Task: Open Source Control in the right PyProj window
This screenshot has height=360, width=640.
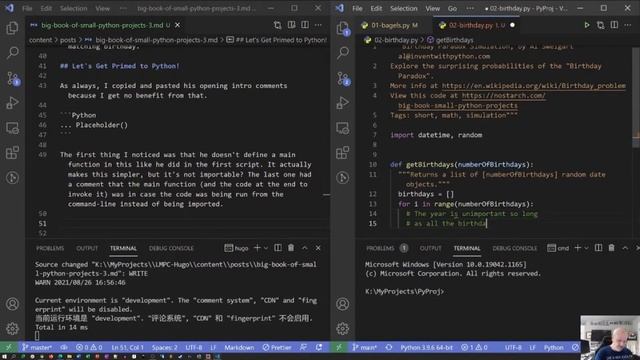Action: pos(343,78)
